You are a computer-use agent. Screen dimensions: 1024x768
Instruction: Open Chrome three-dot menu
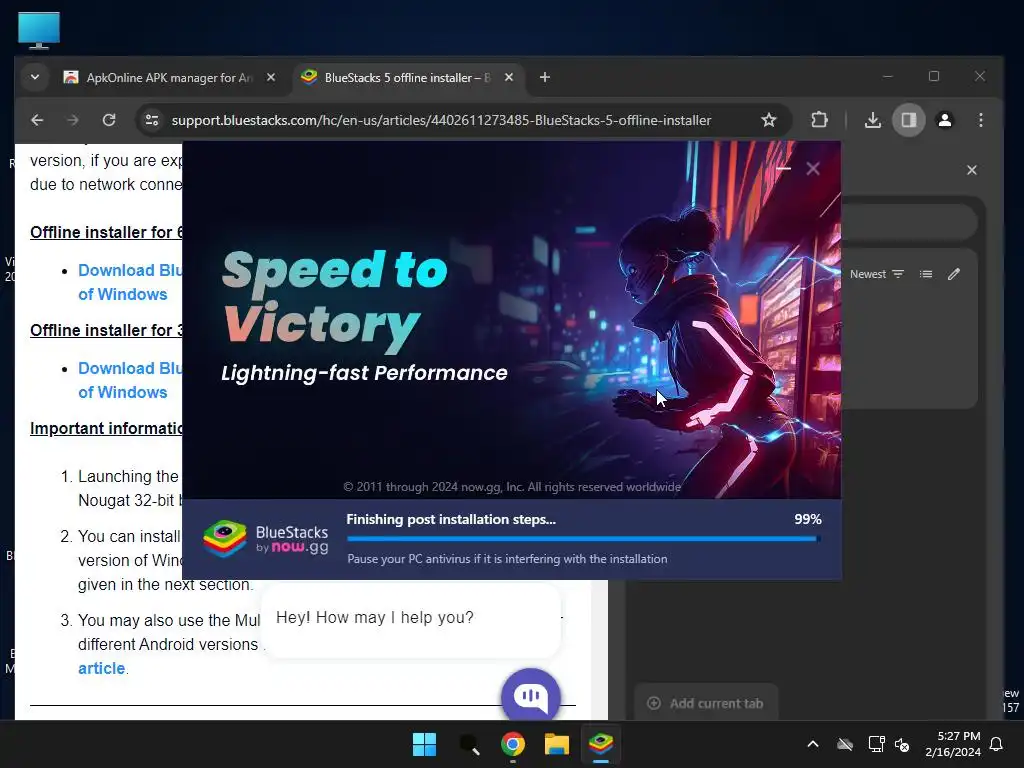[x=980, y=120]
